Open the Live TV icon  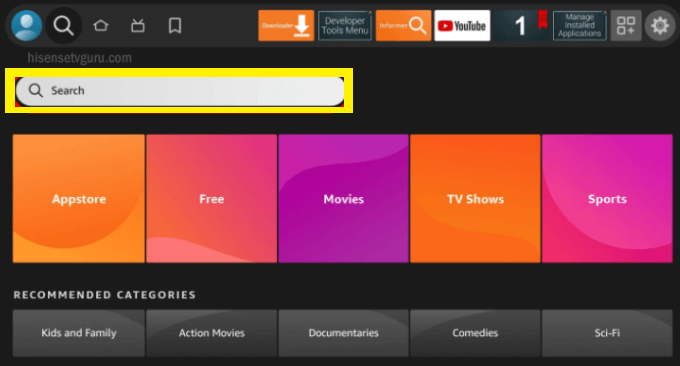[138, 26]
